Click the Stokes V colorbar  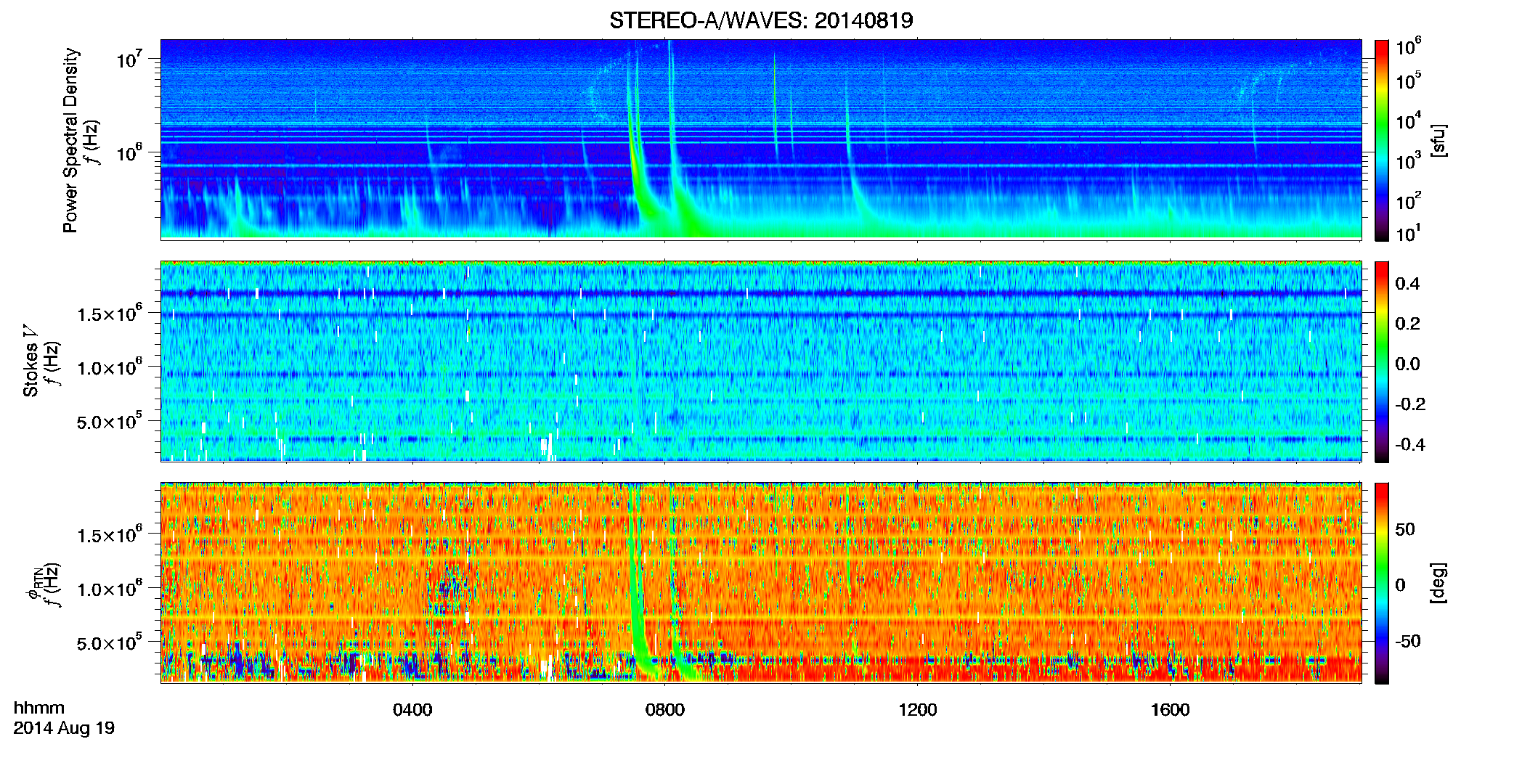1382,362
